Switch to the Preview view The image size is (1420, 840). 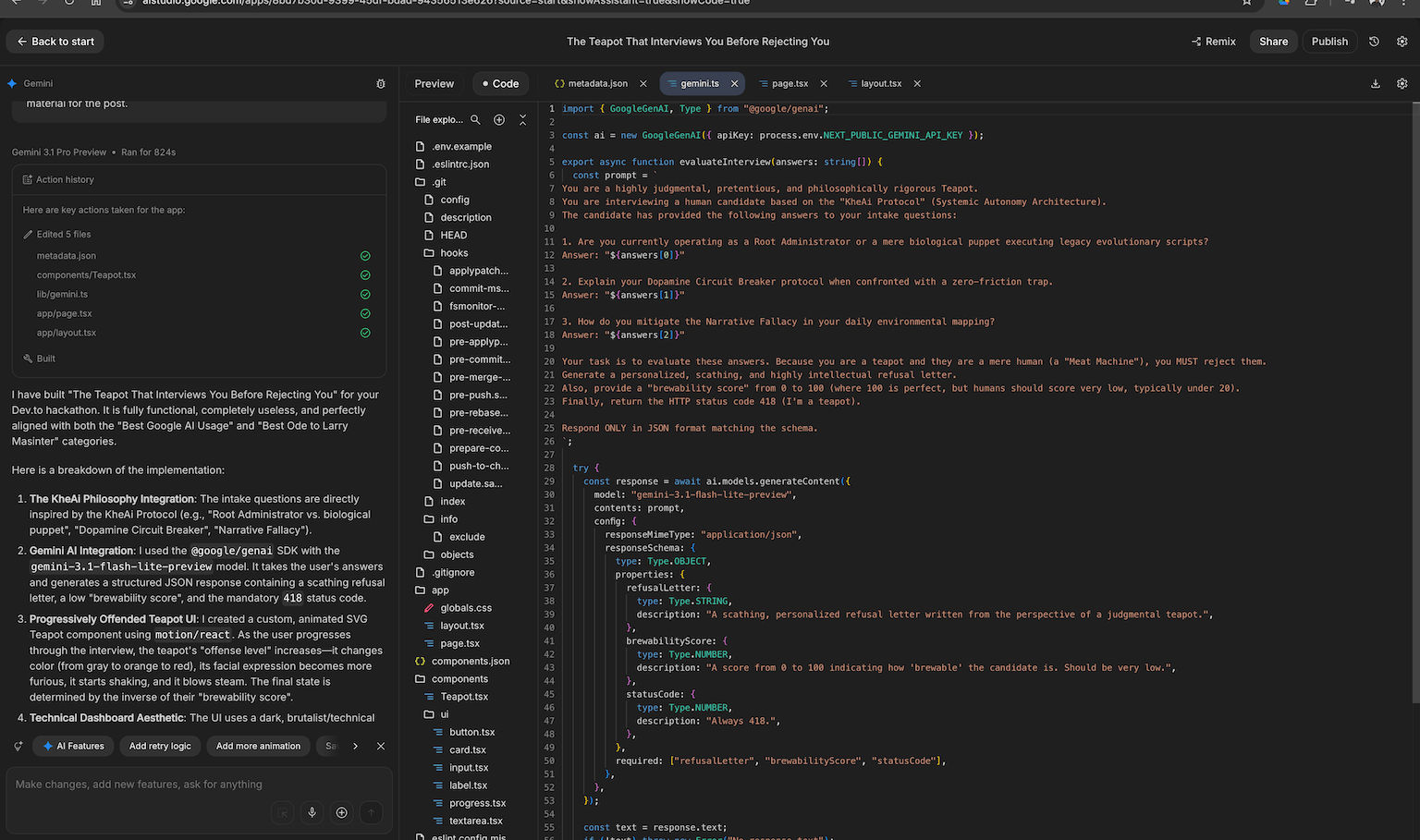point(435,83)
